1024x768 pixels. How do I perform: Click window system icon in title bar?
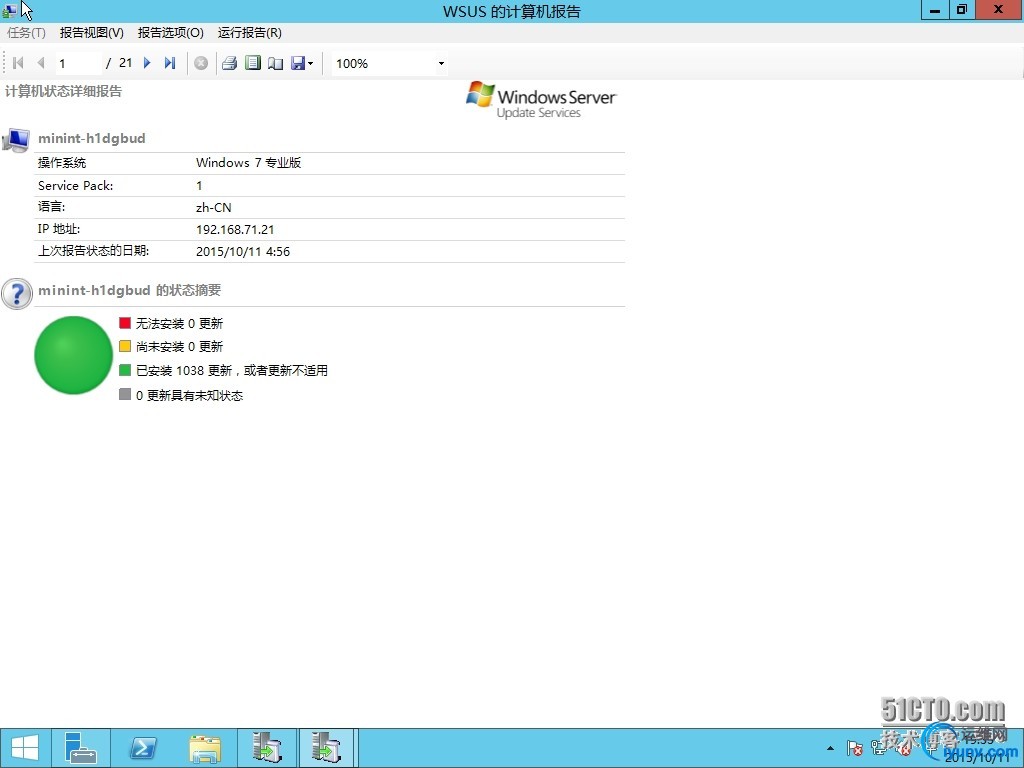[x=9, y=11]
